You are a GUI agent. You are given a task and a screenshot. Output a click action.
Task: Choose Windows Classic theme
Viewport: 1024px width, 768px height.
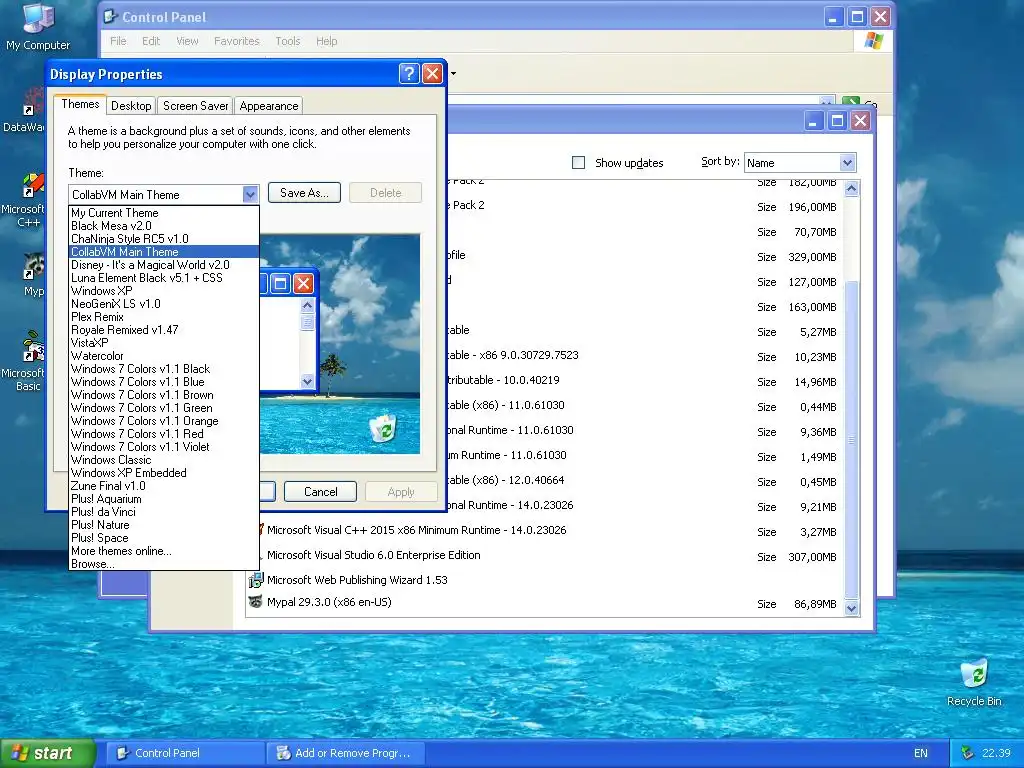coord(164,460)
